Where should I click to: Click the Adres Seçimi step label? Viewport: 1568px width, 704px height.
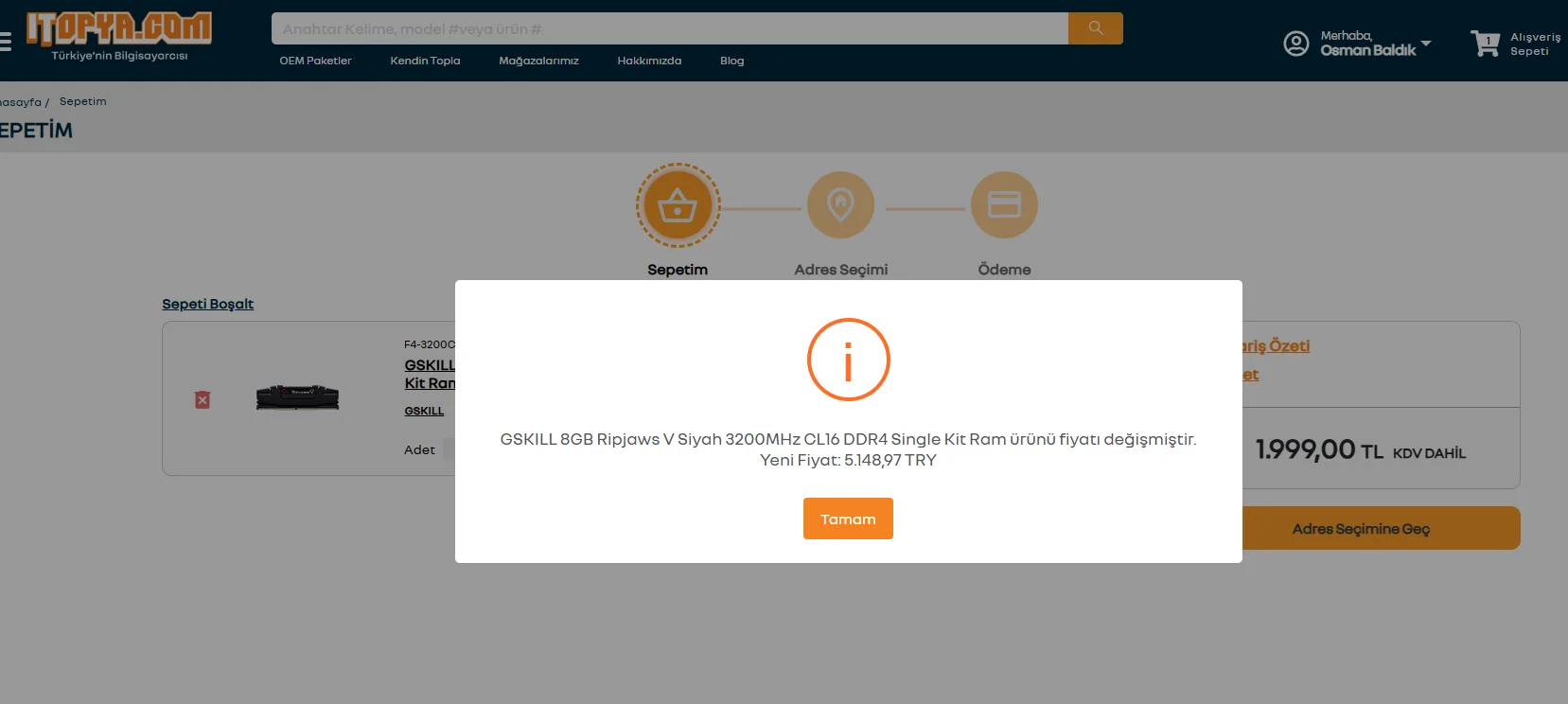tap(841, 270)
